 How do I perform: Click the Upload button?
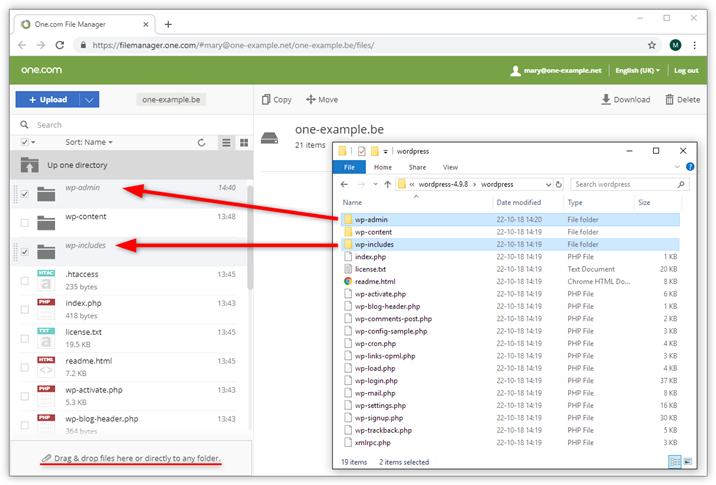(48, 100)
